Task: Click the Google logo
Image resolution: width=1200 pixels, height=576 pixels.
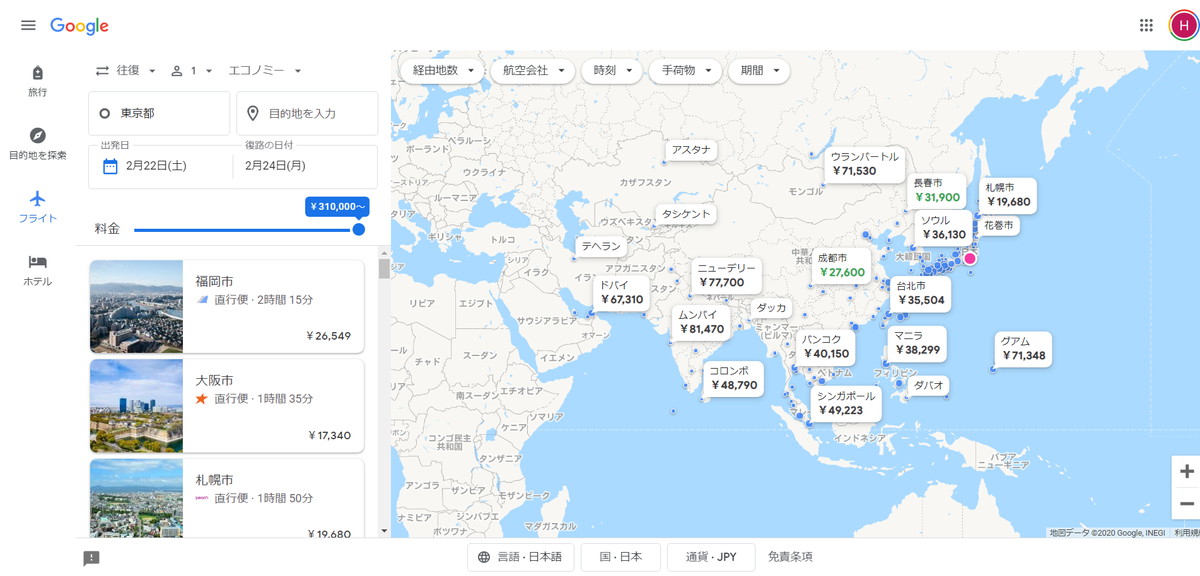Action: coord(79,26)
